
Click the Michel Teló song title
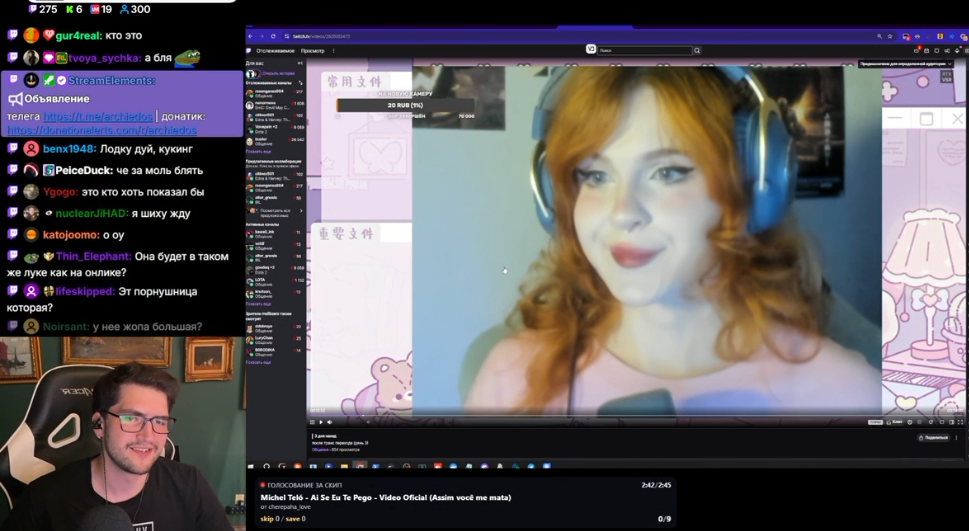coord(386,497)
